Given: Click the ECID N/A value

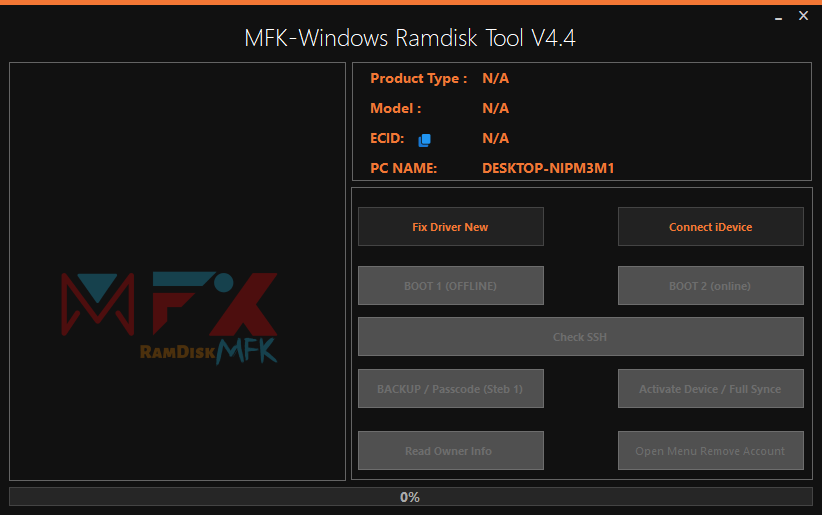Looking at the screenshot, I should pyautogui.click(x=495, y=138).
